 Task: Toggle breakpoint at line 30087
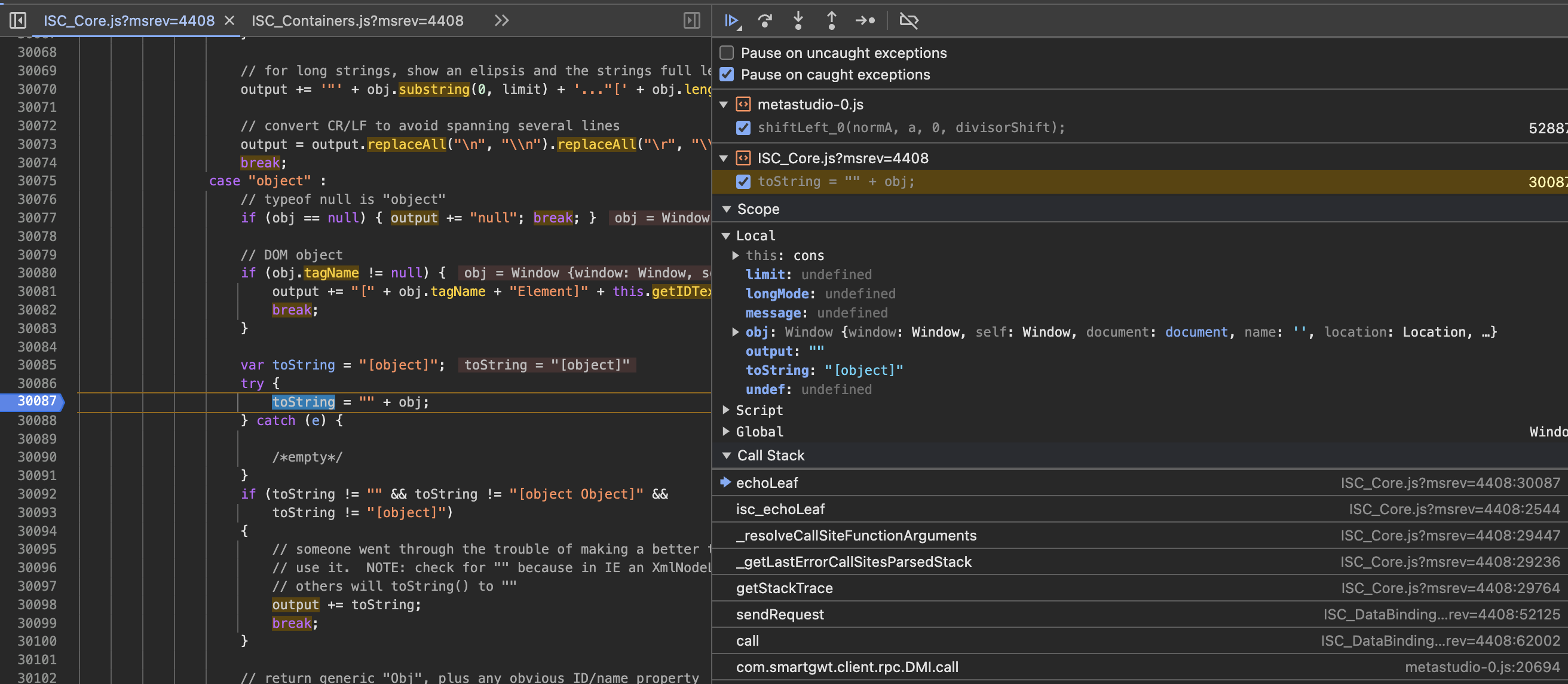tap(36, 401)
